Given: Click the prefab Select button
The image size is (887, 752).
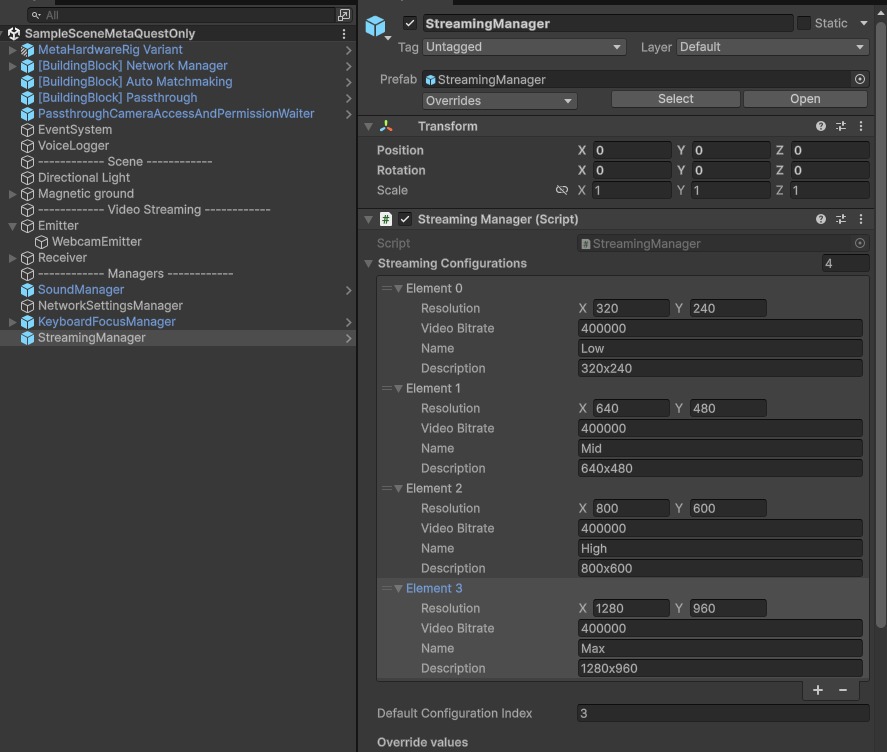Looking at the screenshot, I should click(x=675, y=99).
